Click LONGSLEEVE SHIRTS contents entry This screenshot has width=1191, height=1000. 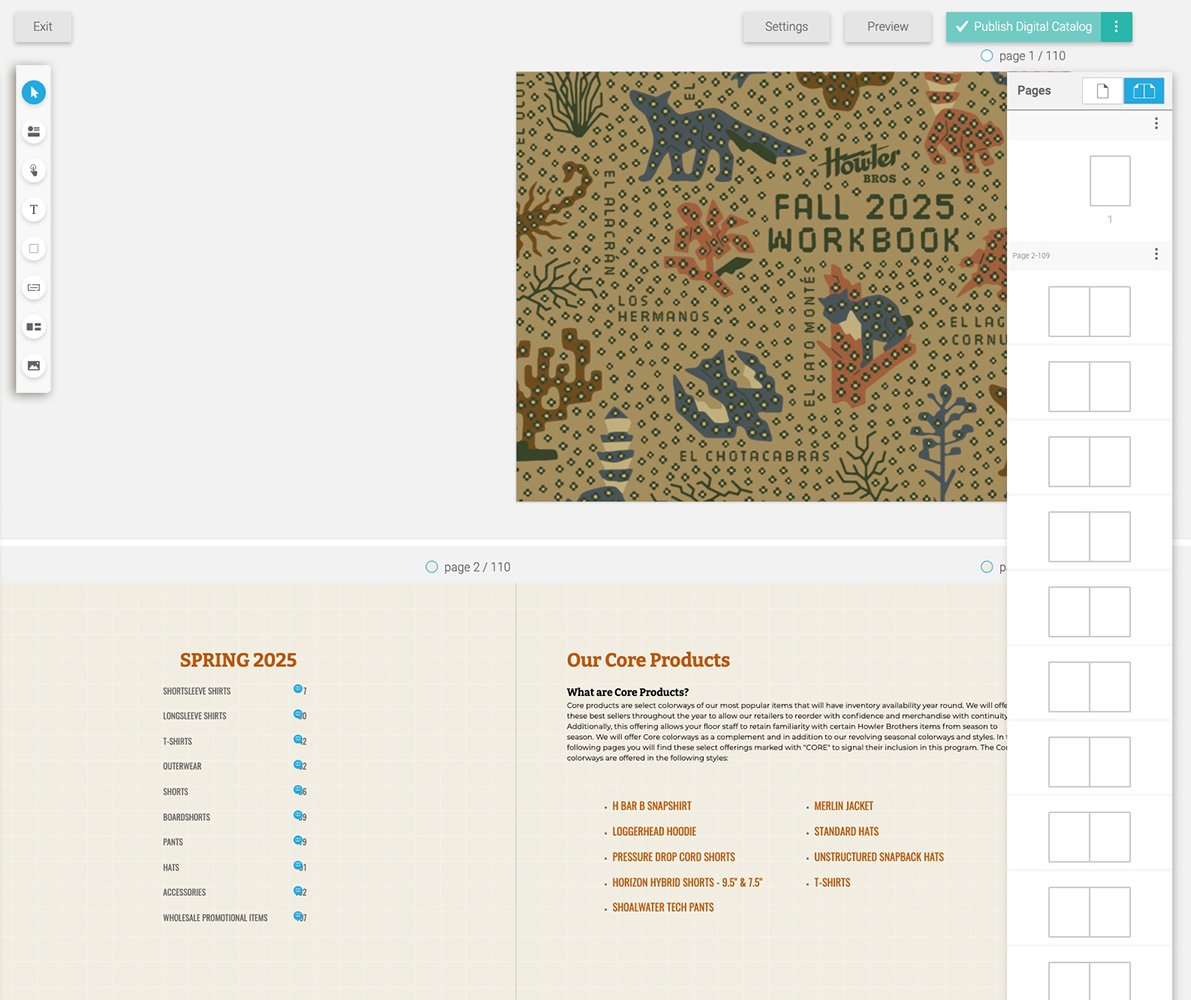[x=194, y=716]
